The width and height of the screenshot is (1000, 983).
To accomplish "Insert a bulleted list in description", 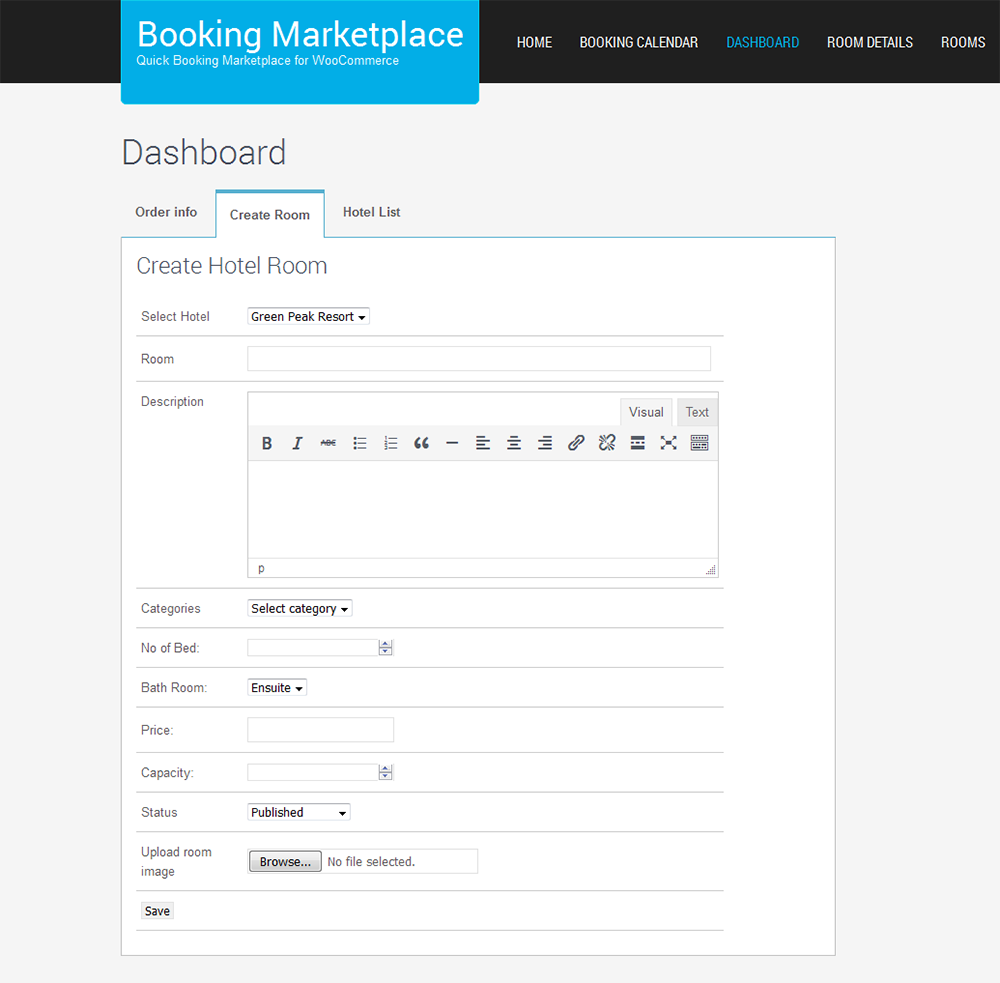I will click(360, 443).
